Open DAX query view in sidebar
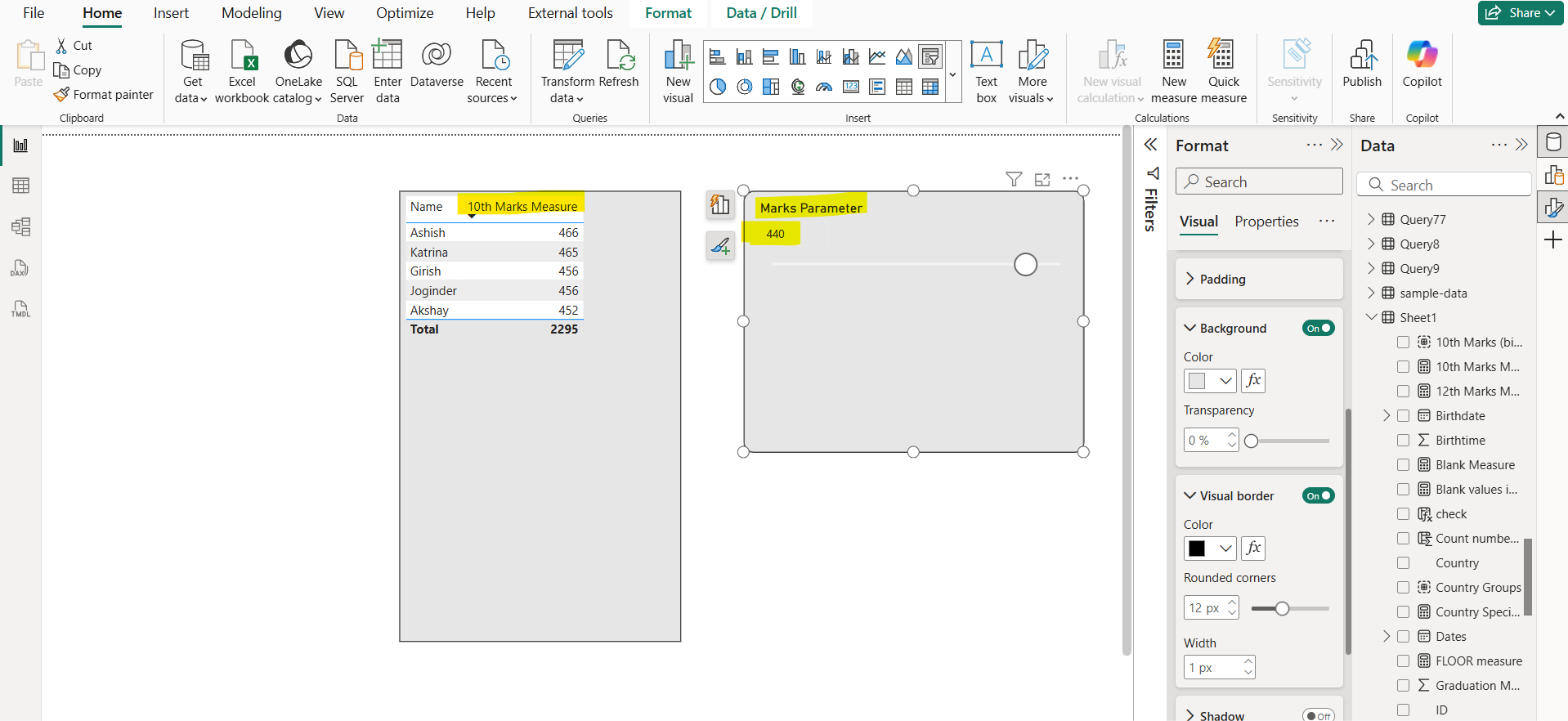Screen dimensions: 1568x721 click(x=20, y=268)
